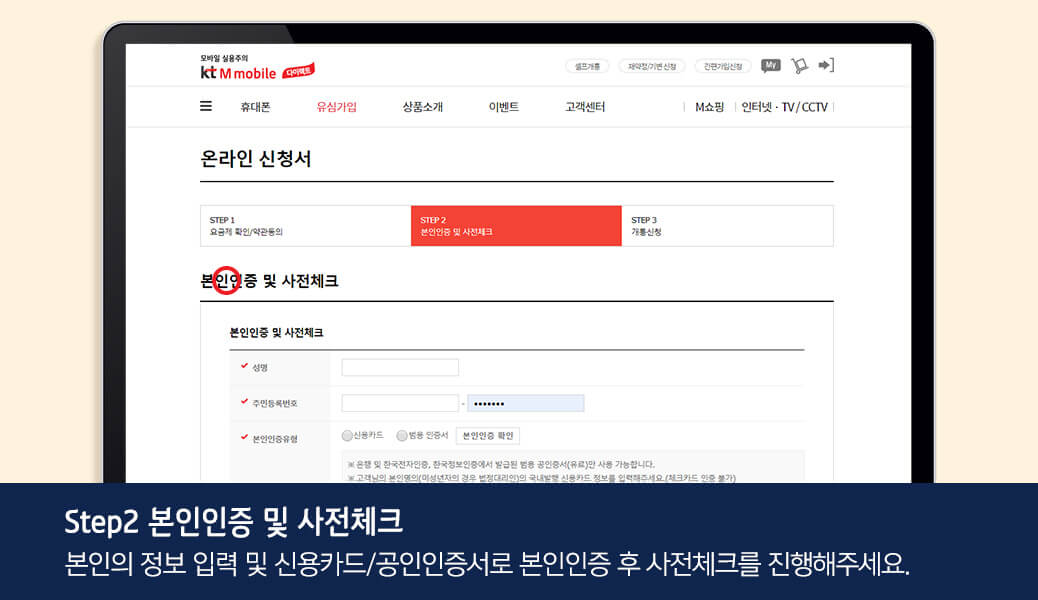Focus the masked 주민등록번호 second field

coord(526,403)
